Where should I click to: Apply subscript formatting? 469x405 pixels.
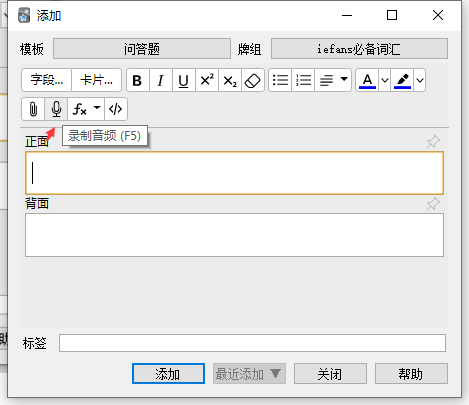coord(230,80)
